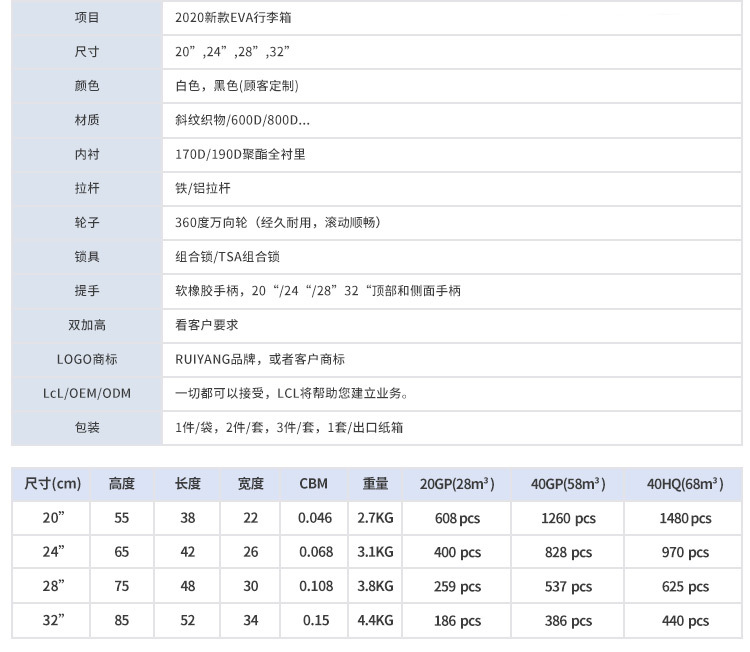The image size is (750, 652).
Task: Click the 40HQ(68m³) column header
Action: (685, 484)
